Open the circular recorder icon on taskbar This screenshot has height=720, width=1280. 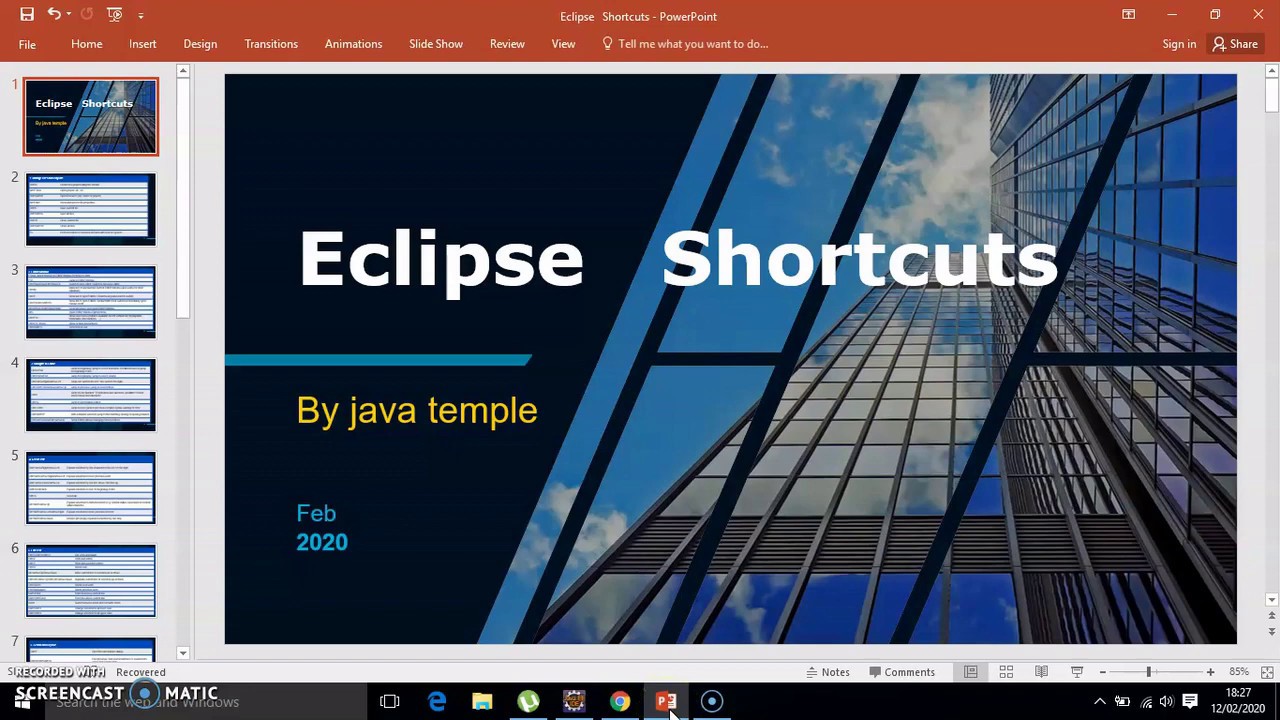click(x=712, y=702)
